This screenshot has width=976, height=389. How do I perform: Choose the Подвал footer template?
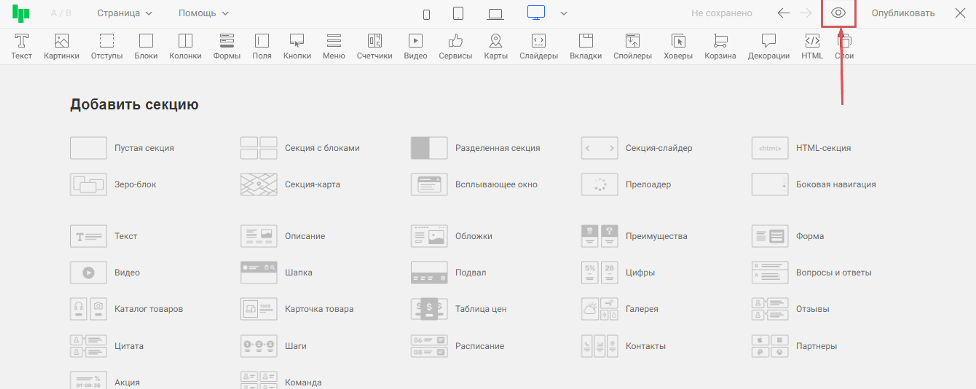[449, 273]
